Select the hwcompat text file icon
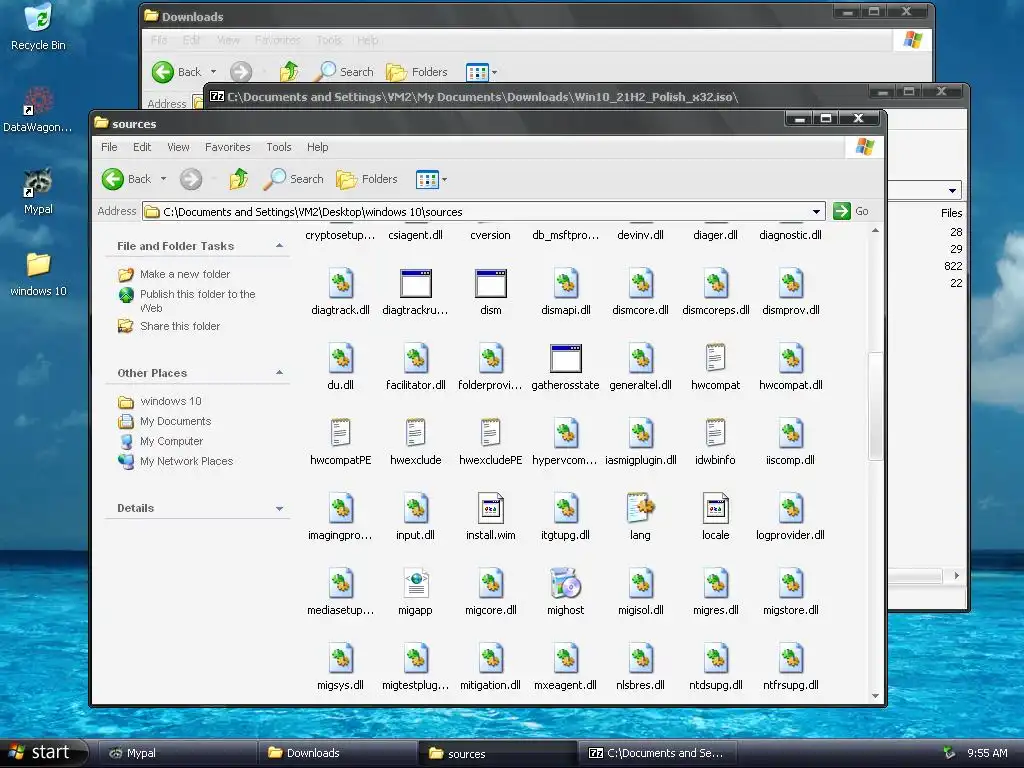1024x768 pixels. point(715,358)
